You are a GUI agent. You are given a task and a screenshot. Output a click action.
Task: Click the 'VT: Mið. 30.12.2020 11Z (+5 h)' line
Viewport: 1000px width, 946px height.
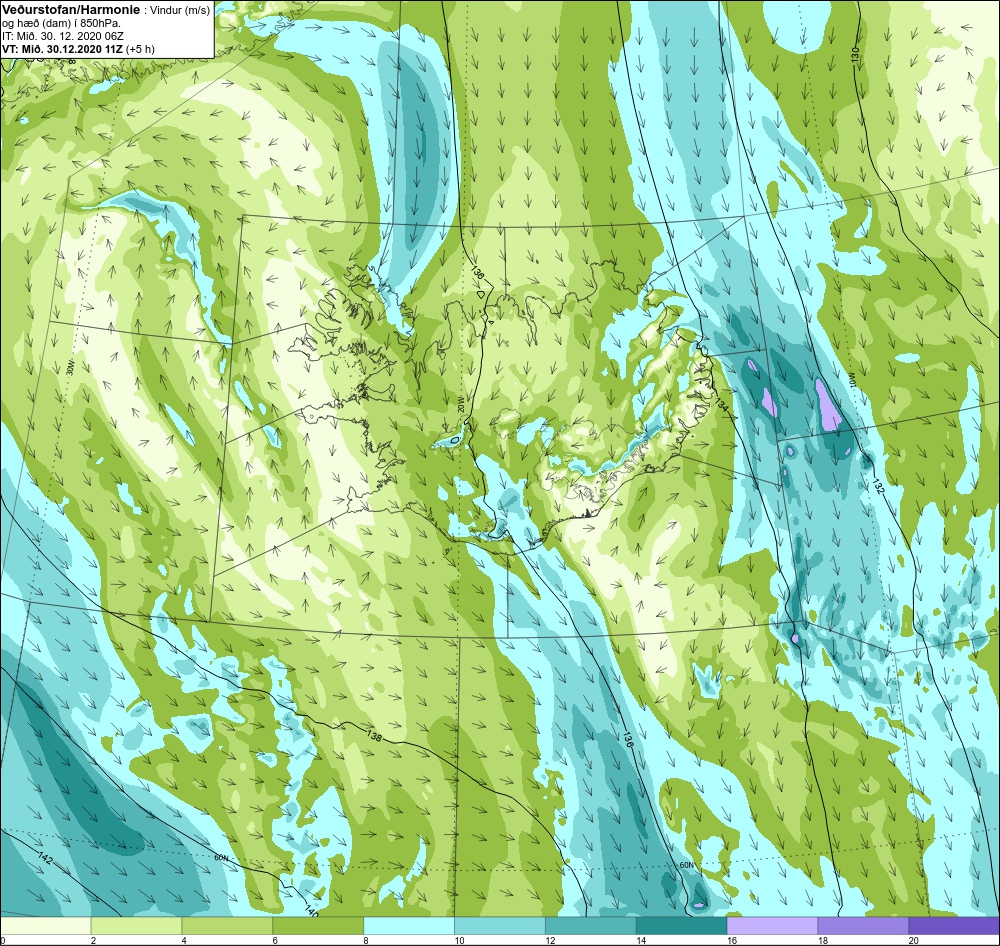point(78,48)
